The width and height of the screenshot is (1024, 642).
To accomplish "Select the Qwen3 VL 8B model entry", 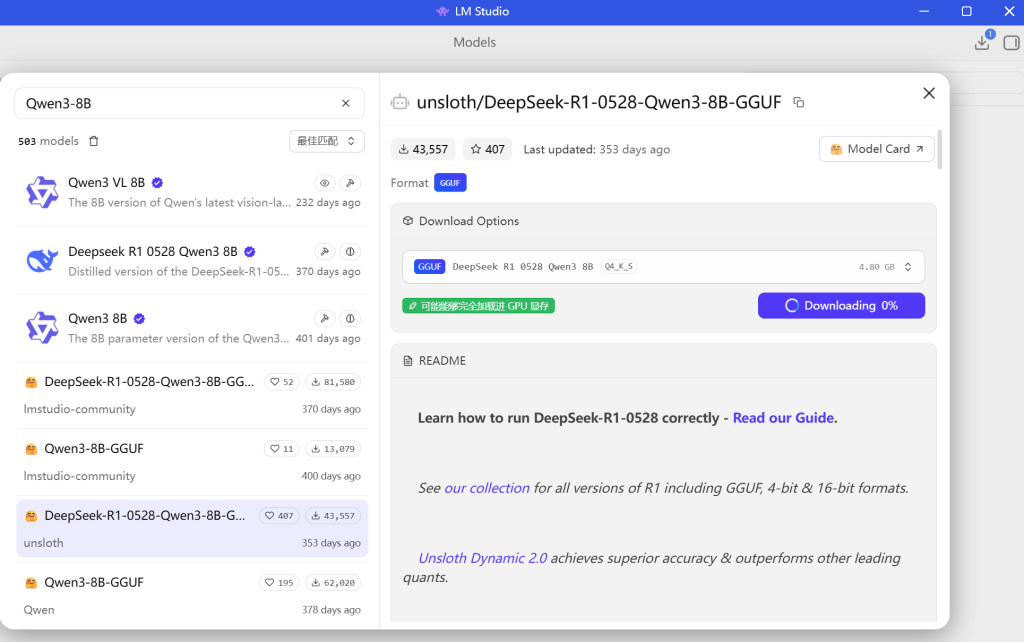I will 192,193.
